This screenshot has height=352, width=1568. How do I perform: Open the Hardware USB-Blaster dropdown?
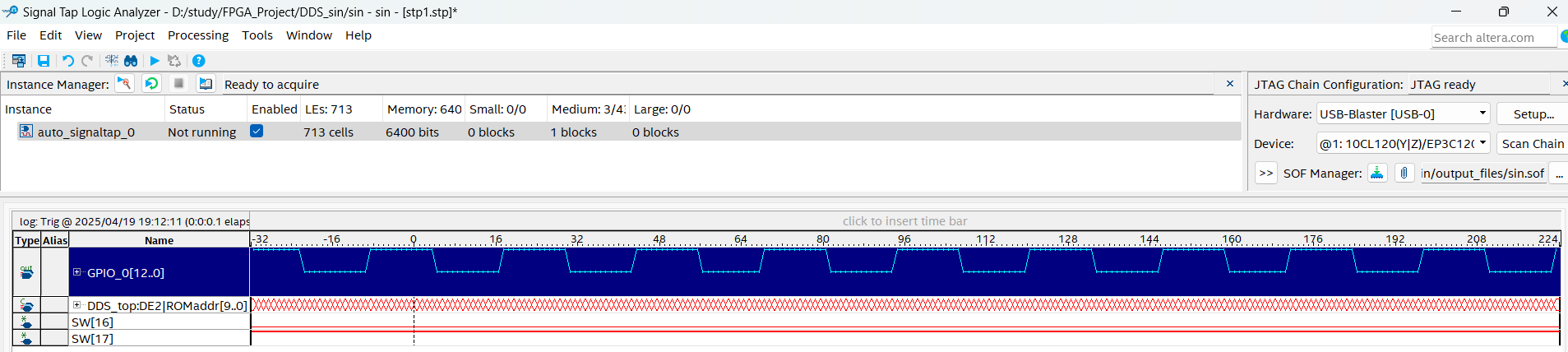coord(1404,113)
